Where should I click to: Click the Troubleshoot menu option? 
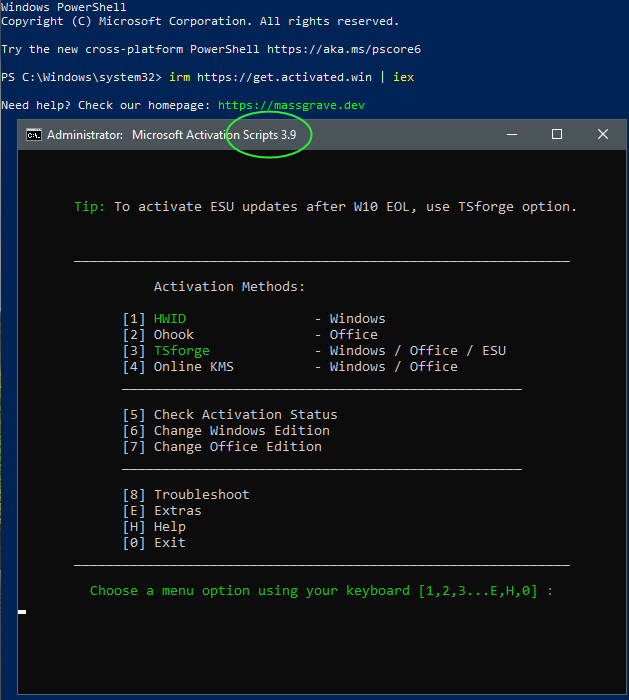tap(201, 494)
